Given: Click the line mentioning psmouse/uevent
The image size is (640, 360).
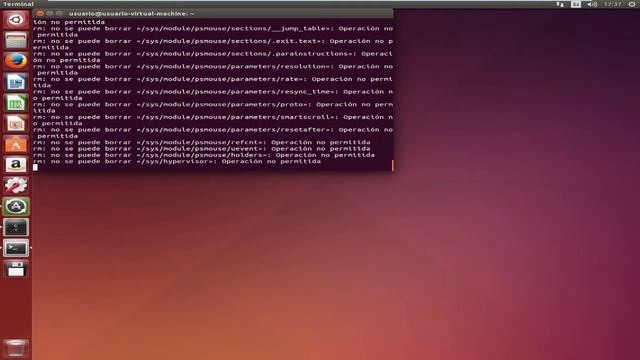Looking at the screenshot, I should pos(202,149).
